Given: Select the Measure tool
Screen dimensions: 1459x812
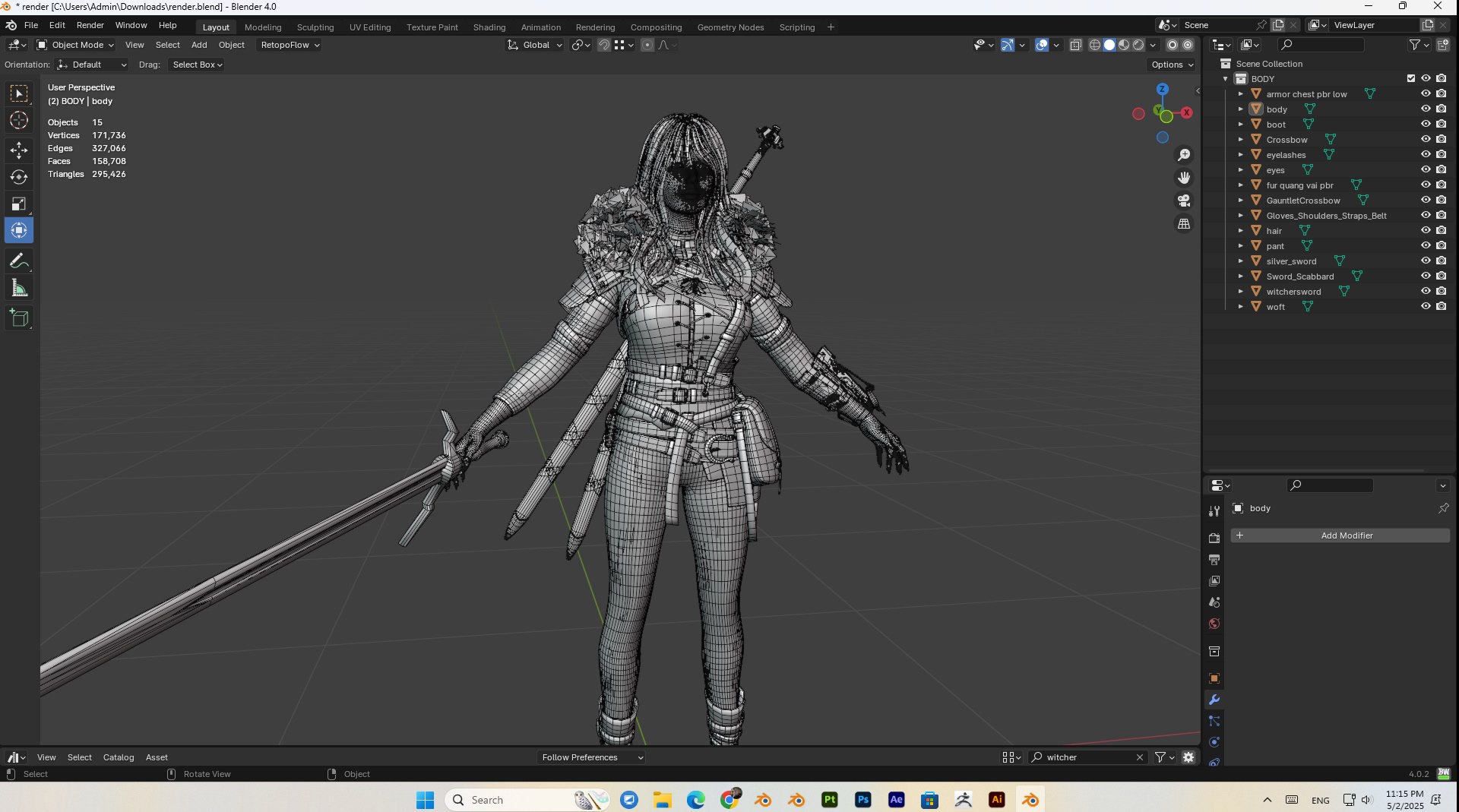Looking at the screenshot, I should (x=19, y=288).
